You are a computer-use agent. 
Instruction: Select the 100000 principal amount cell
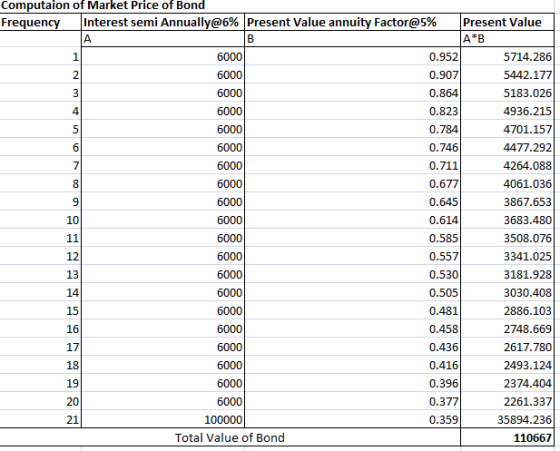[163, 420]
